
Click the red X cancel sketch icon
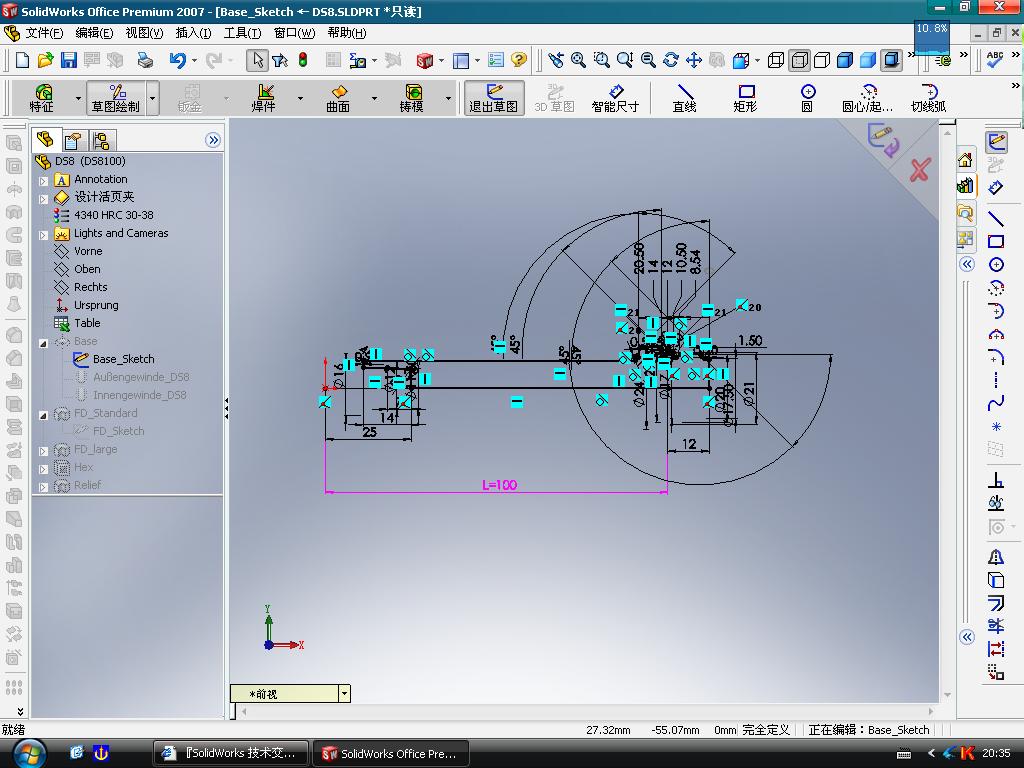920,170
